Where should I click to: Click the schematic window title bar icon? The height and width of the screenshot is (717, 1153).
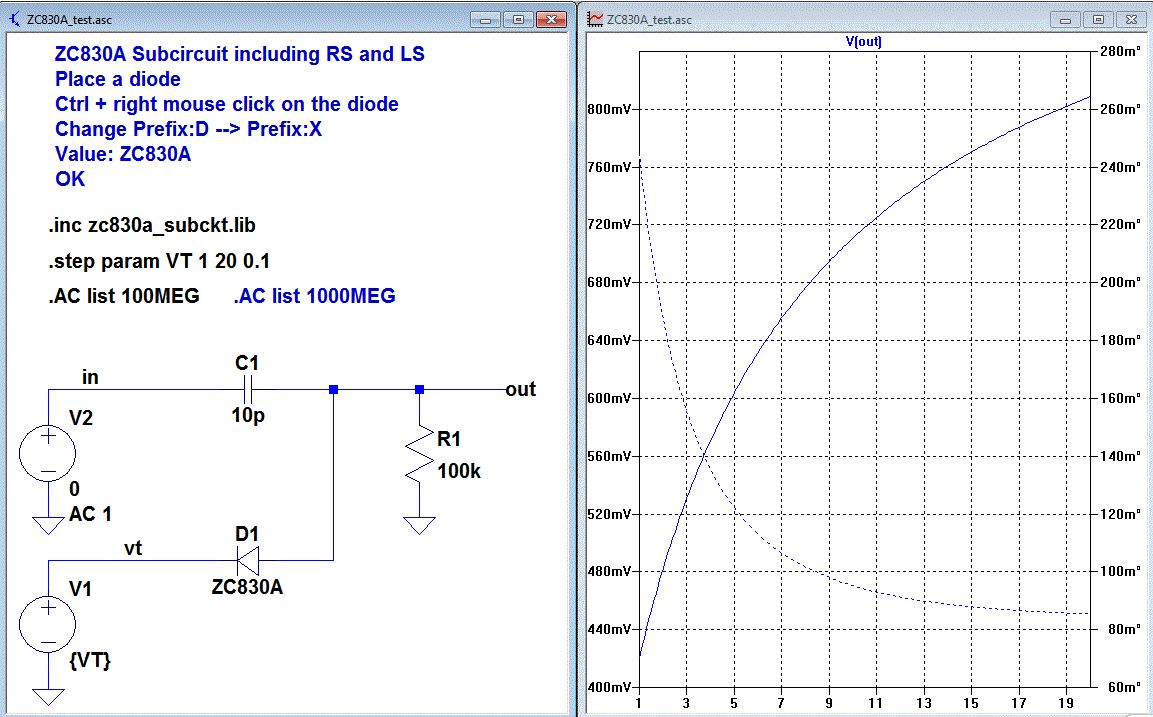pyautogui.click(x=13, y=19)
